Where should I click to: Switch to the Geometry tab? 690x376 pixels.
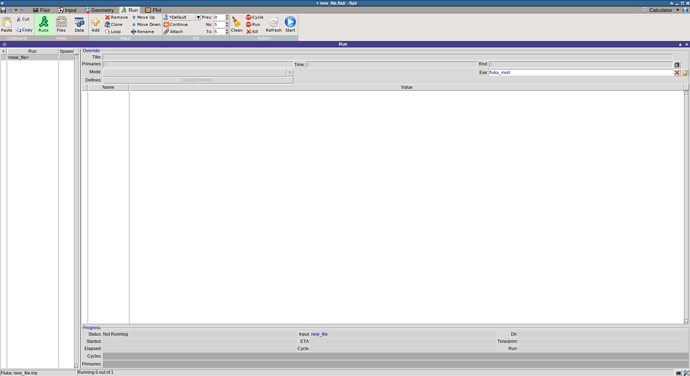tap(99, 10)
